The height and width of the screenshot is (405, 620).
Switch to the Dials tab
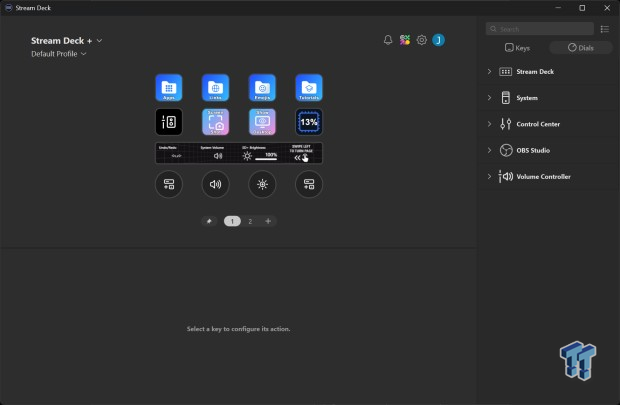pos(580,48)
